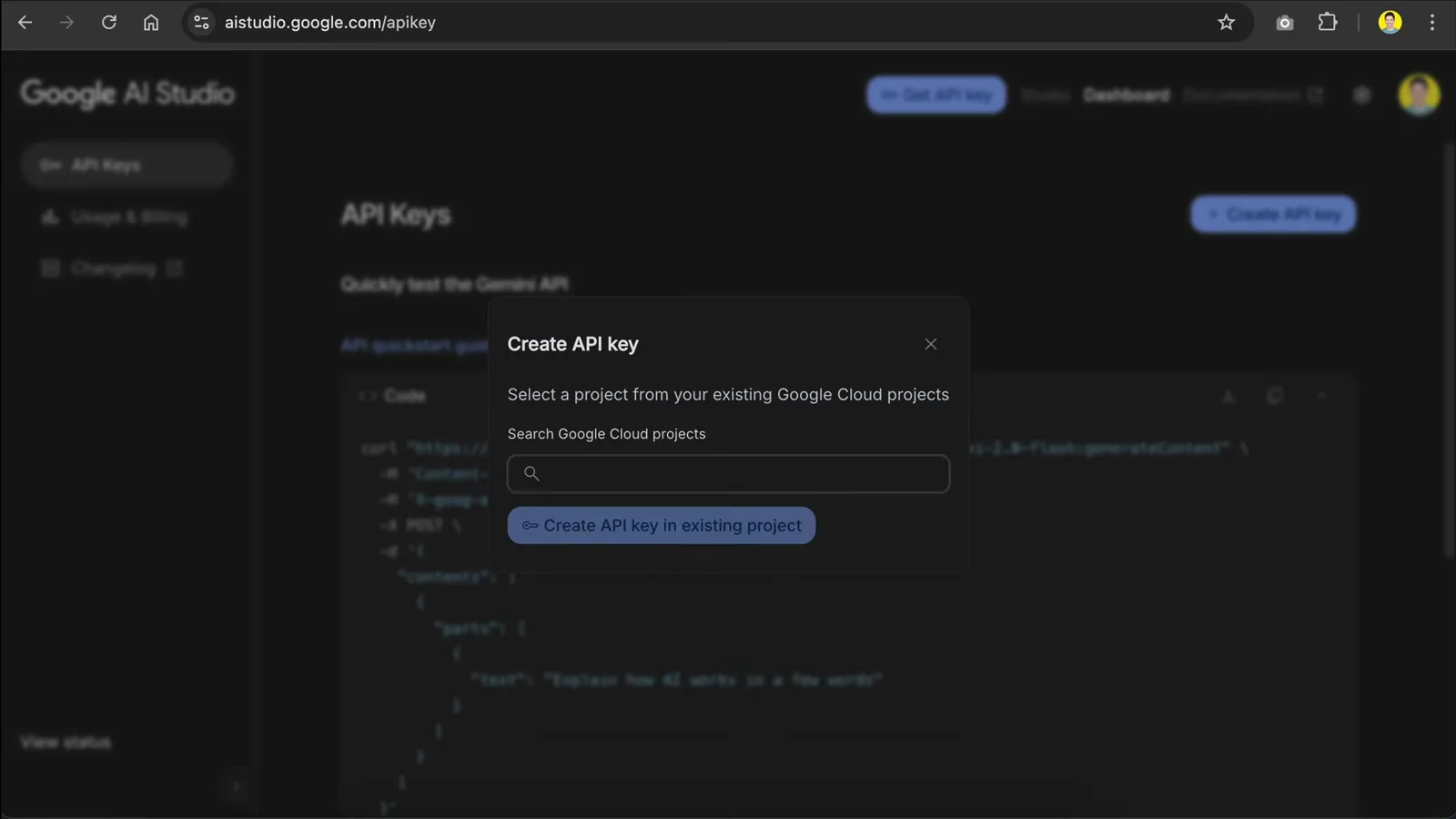Copy the code snippet icon

pyautogui.click(x=1275, y=395)
